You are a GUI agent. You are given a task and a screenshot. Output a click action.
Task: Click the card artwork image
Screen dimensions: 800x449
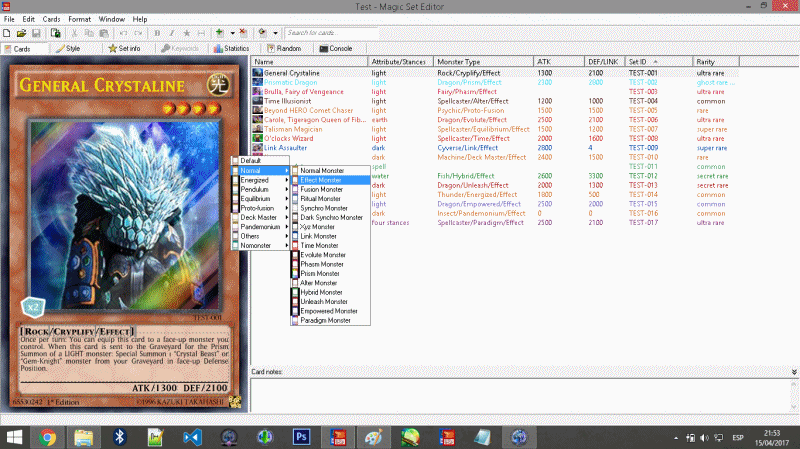pyautogui.click(x=124, y=215)
